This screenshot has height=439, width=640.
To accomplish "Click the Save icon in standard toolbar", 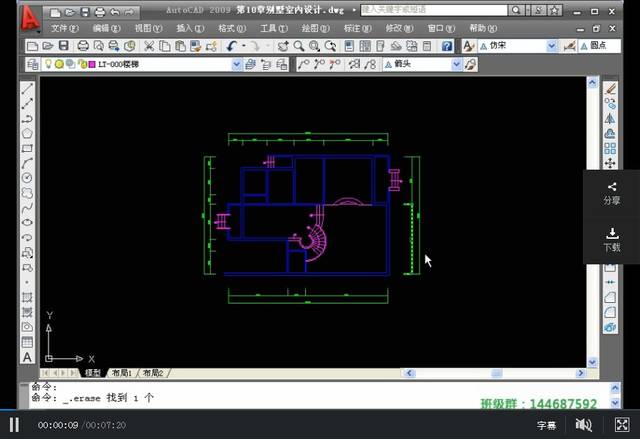I will coord(64,46).
